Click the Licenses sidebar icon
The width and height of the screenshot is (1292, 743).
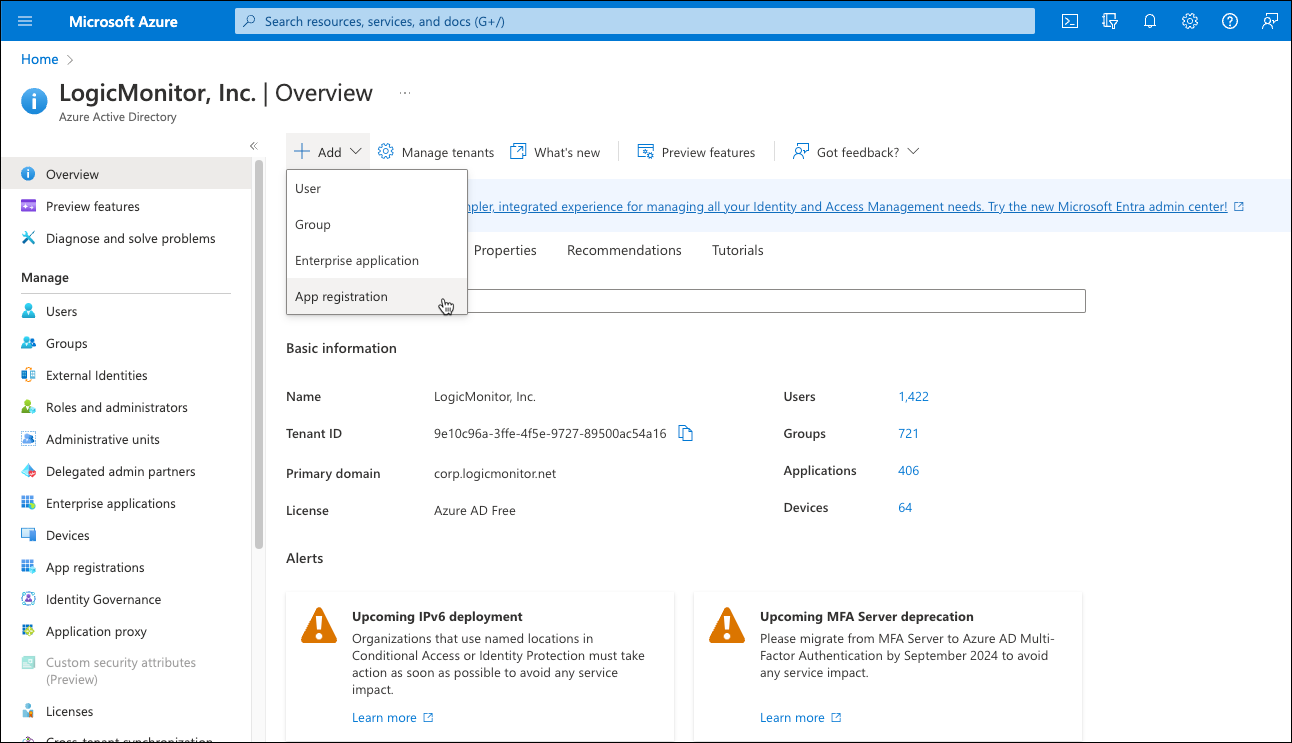[x=28, y=711]
